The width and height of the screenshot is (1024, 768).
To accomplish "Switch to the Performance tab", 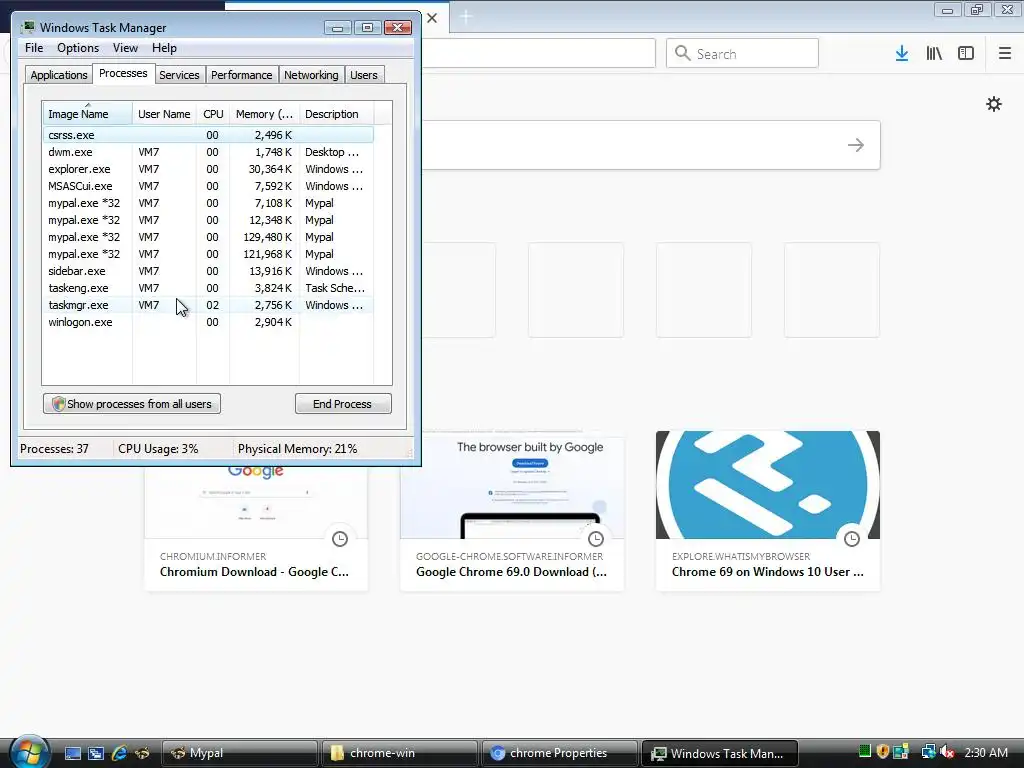I will pos(241,75).
